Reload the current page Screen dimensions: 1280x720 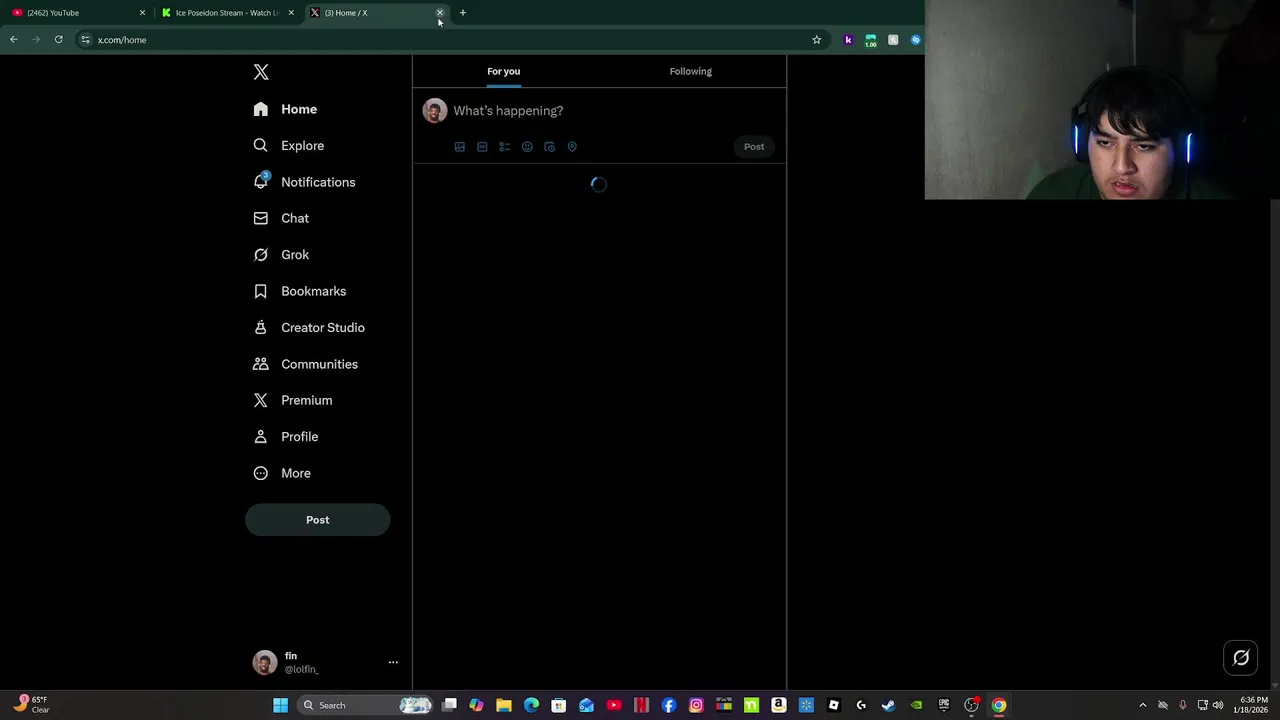pos(59,40)
